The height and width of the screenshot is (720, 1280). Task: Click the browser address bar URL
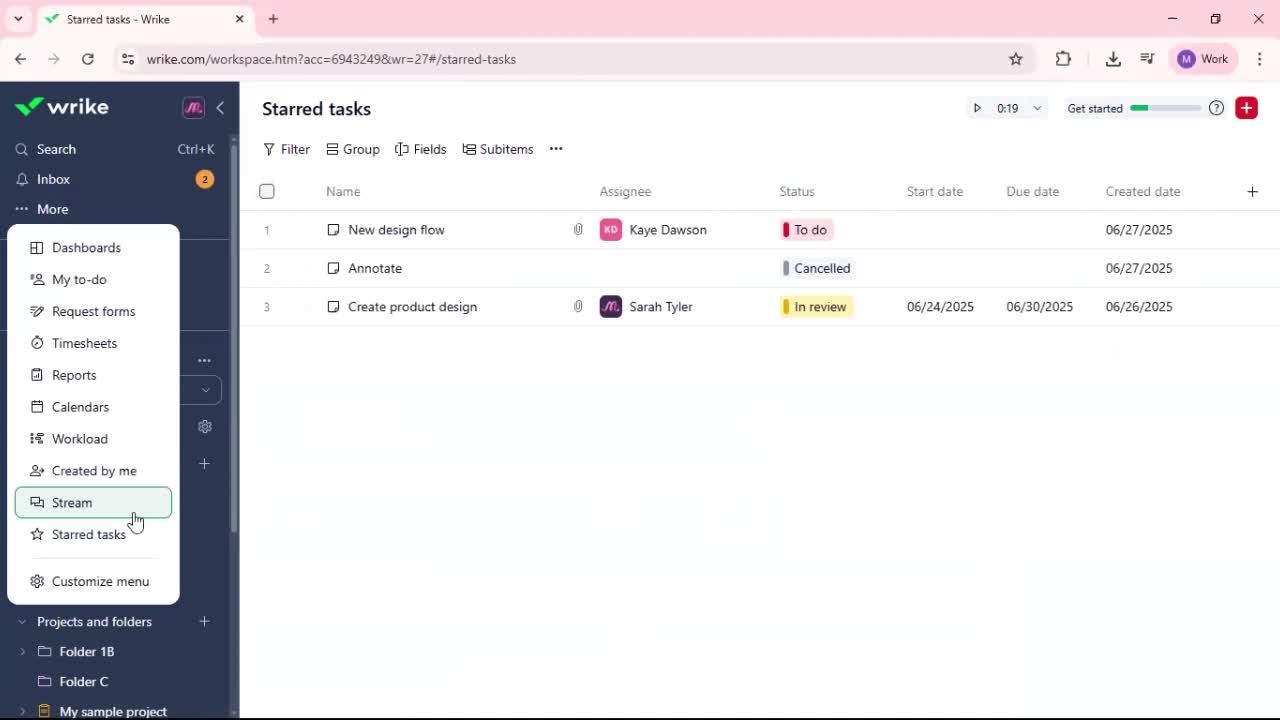pos(331,59)
